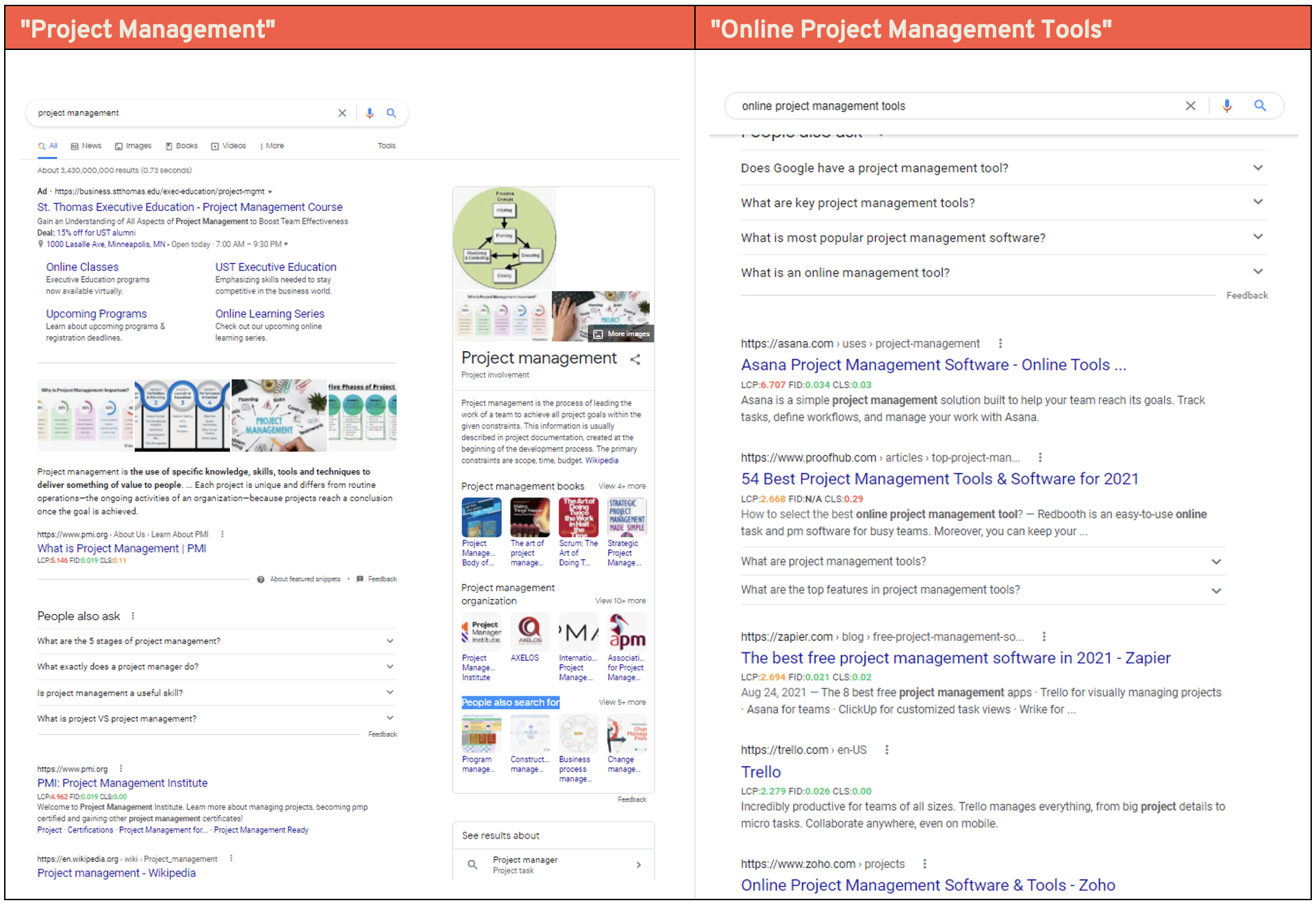Image resolution: width=1316 pixels, height=905 pixels.
Task: Select the Association for Project Management apm logo
Action: 627,630
